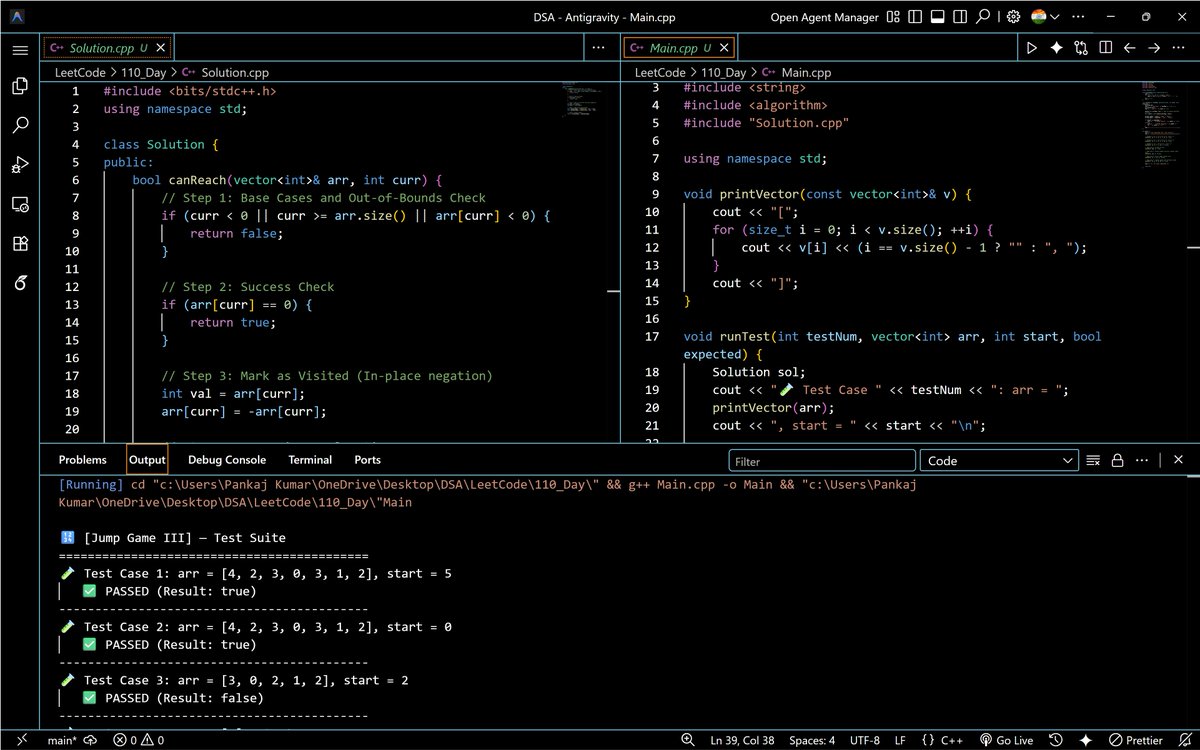The height and width of the screenshot is (750, 1200).
Task: Open the Terminal panel tab
Action: [310, 460]
